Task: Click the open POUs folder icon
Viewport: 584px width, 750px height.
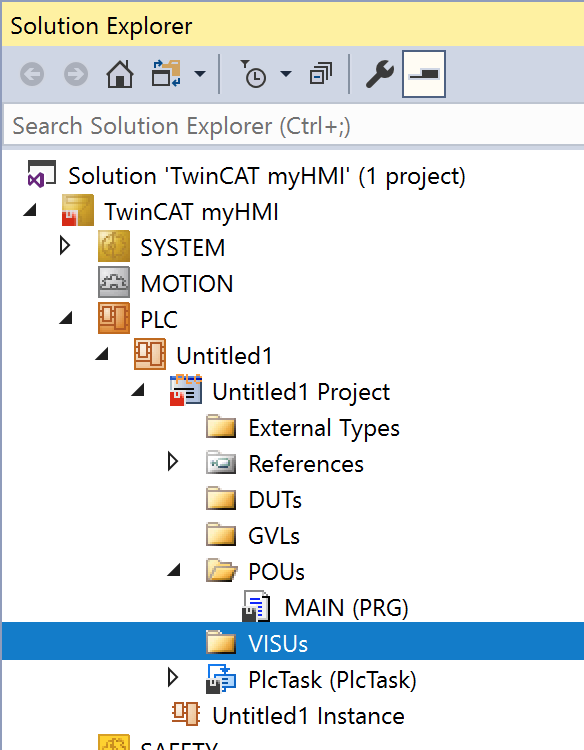Action: pos(222,570)
